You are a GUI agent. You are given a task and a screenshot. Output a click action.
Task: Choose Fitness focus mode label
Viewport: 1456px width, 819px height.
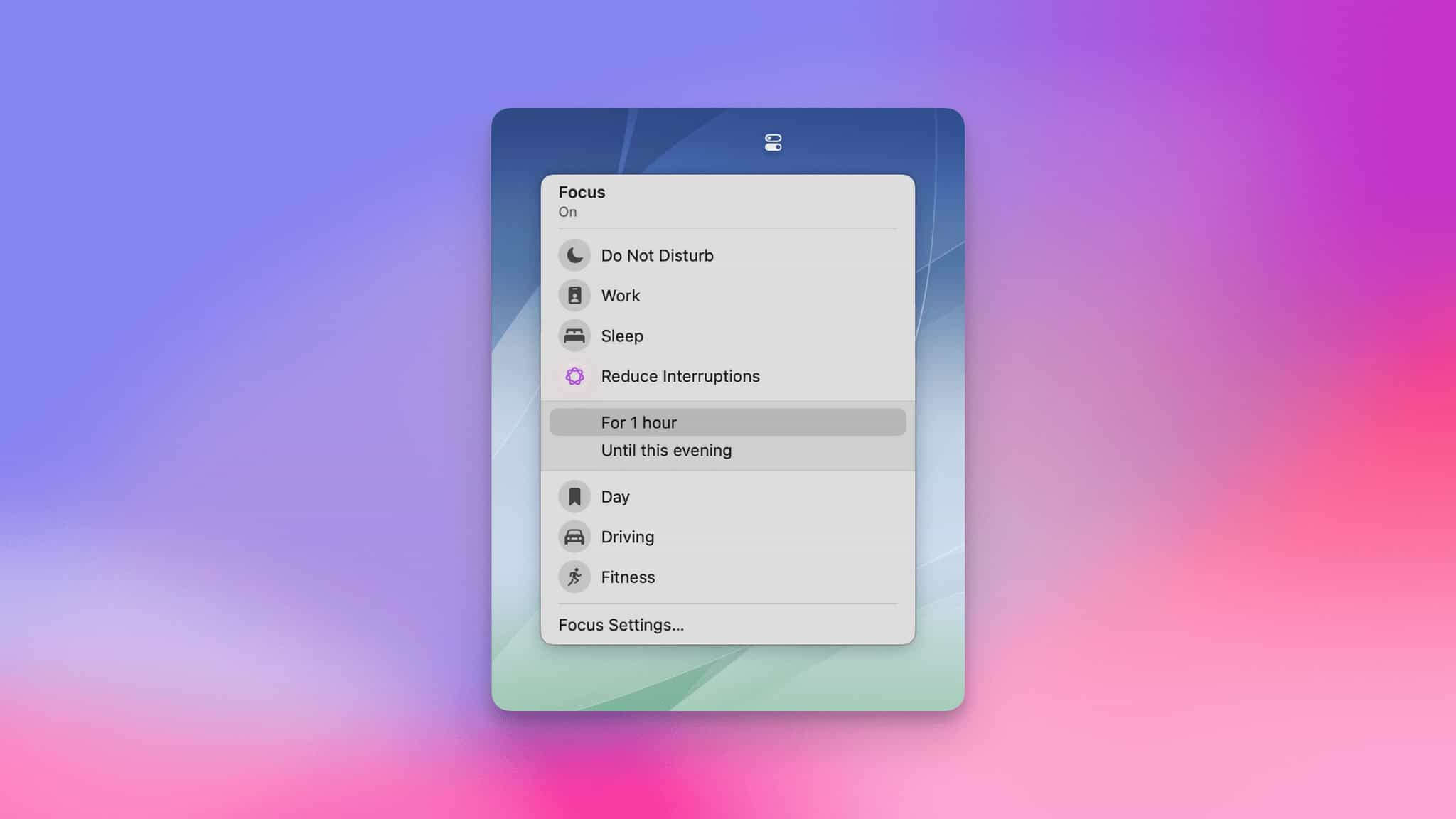tap(628, 577)
